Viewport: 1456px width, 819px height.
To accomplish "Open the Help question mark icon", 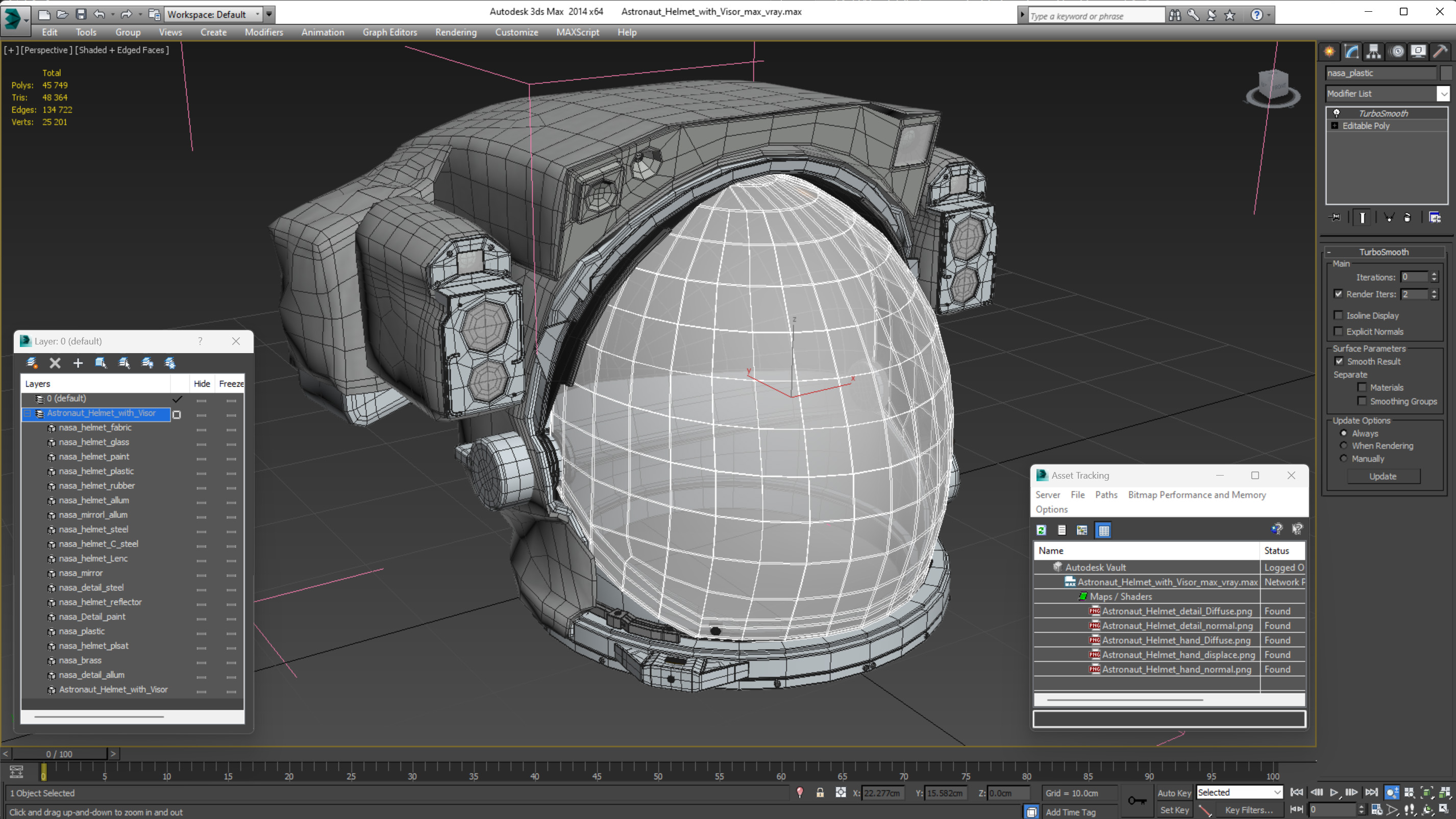I will coord(1256,15).
